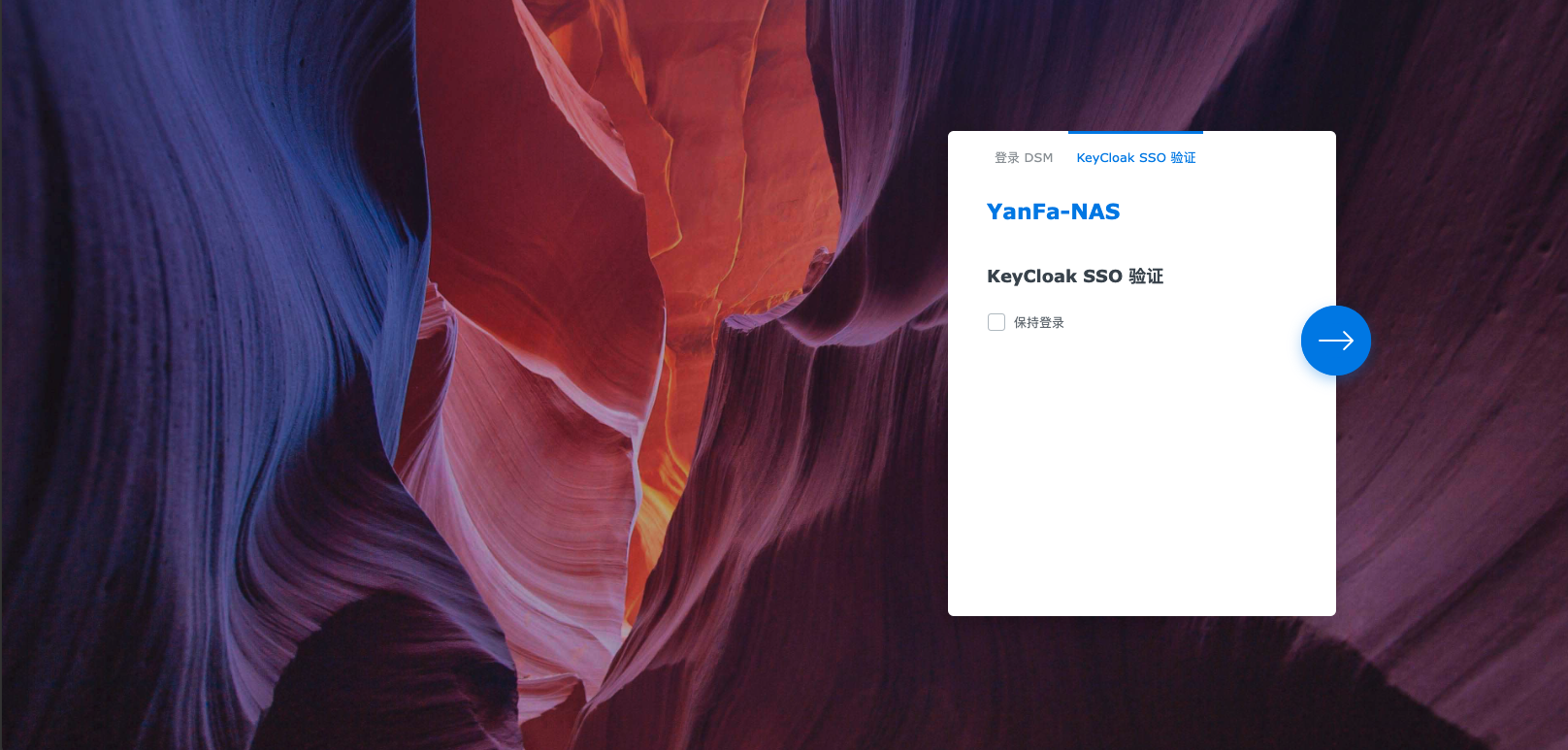Viewport: 1568px width, 750px height.
Task: Proceed with SSO login via the round arrow
Action: pyautogui.click(x=1335, y=341)
